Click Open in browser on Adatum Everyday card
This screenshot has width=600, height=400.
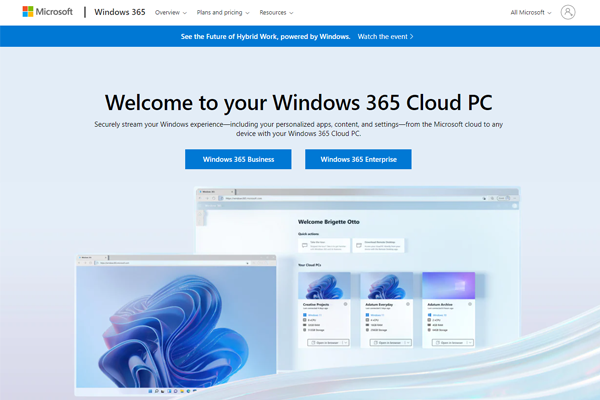click(x=391, y=343)
